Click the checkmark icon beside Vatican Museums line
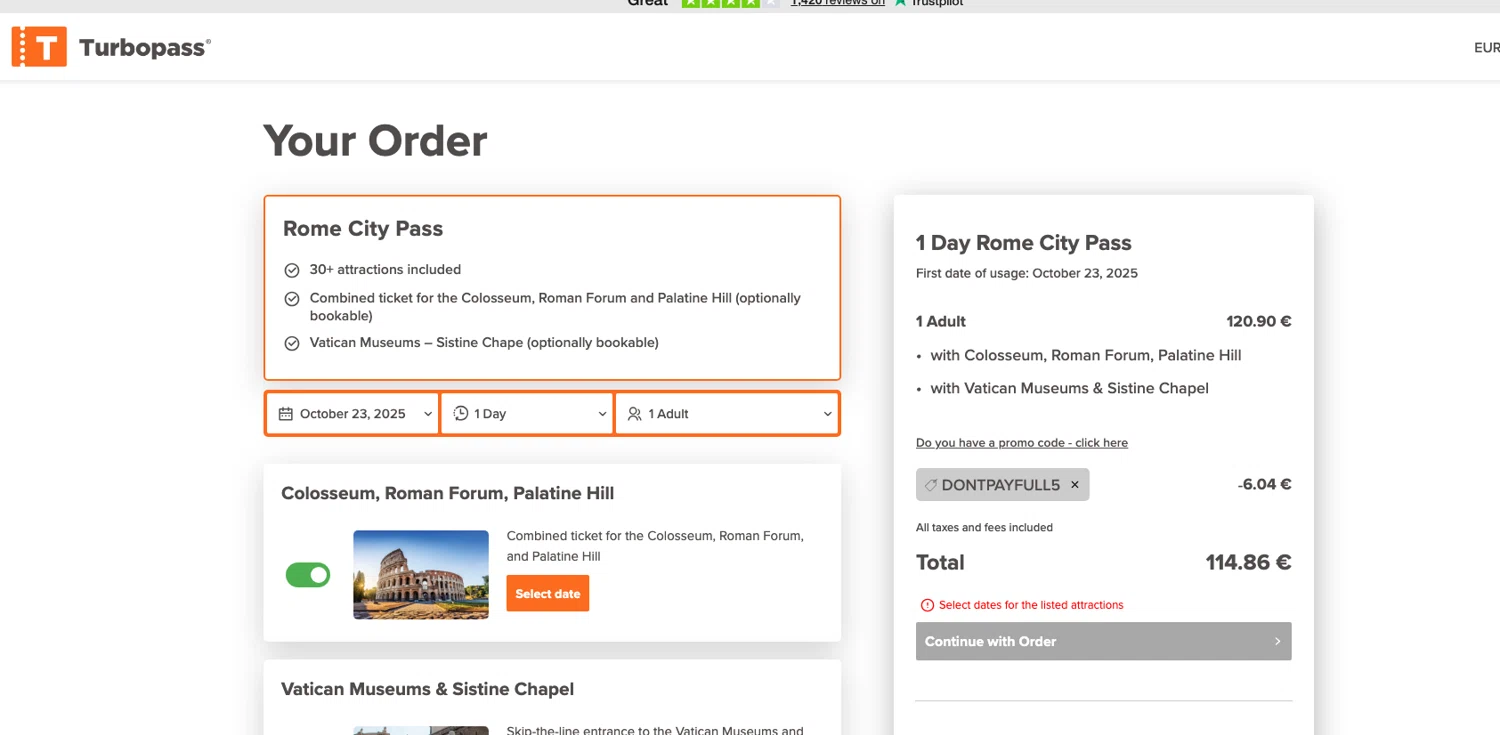The height and width of the screenshot is (735, 1500). click(292, 343)
